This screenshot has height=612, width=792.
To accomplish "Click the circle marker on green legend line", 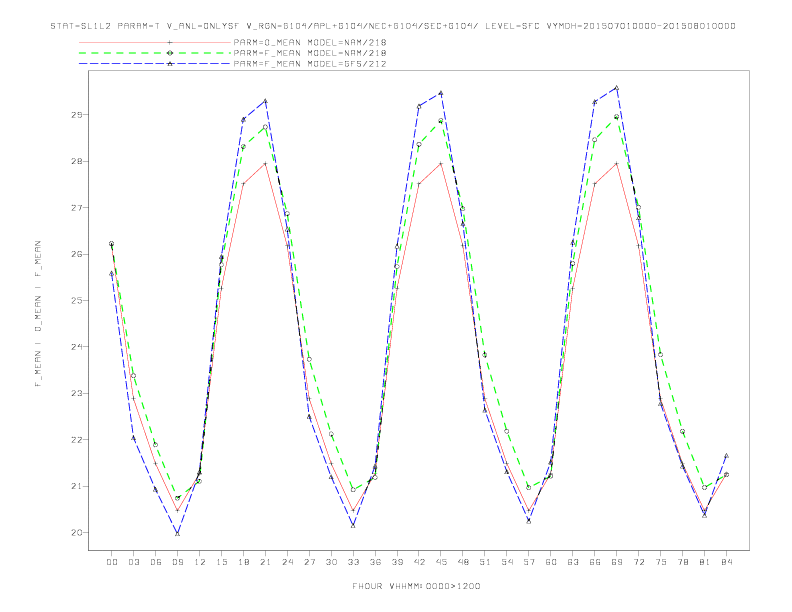I will (x=170, y=53).
